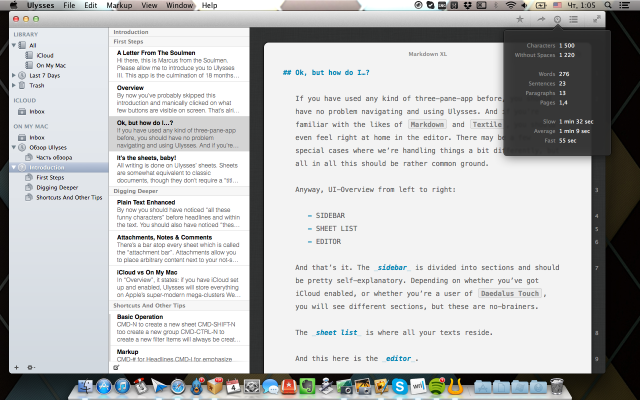Click the Favorites star icon in toolbar

pyautogui.click(x=519, y=19)
